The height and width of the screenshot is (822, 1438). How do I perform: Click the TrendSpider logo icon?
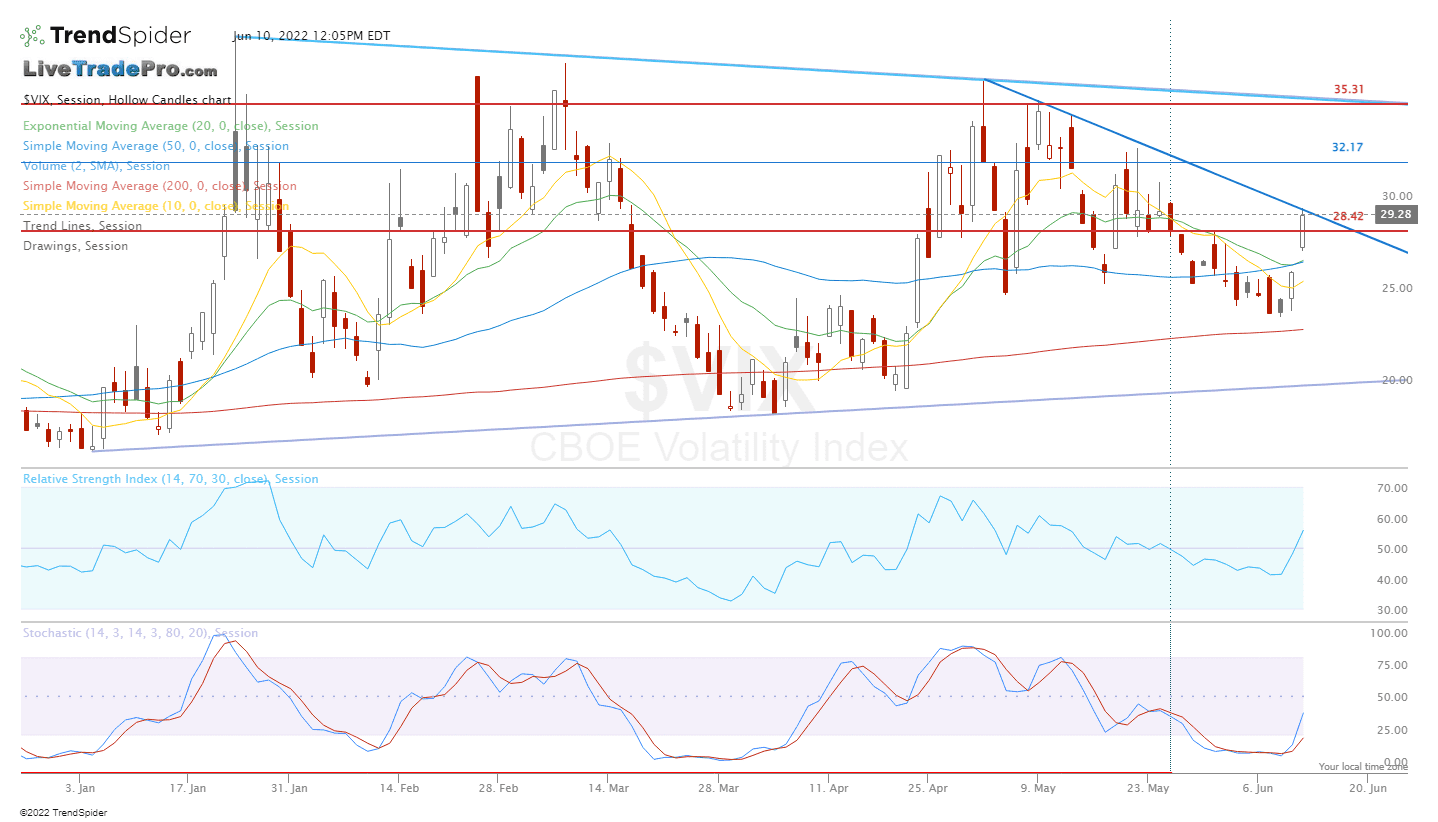[30, 33]
